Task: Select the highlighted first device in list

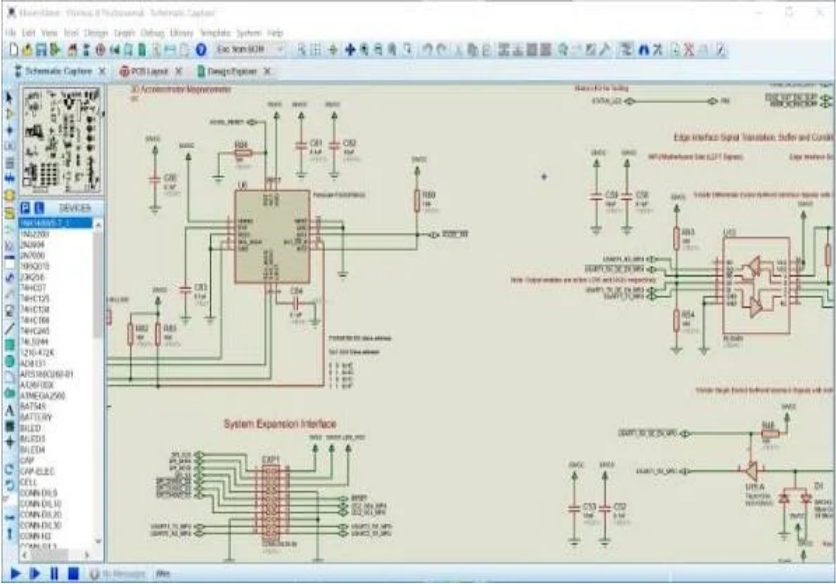Action: 55,223
